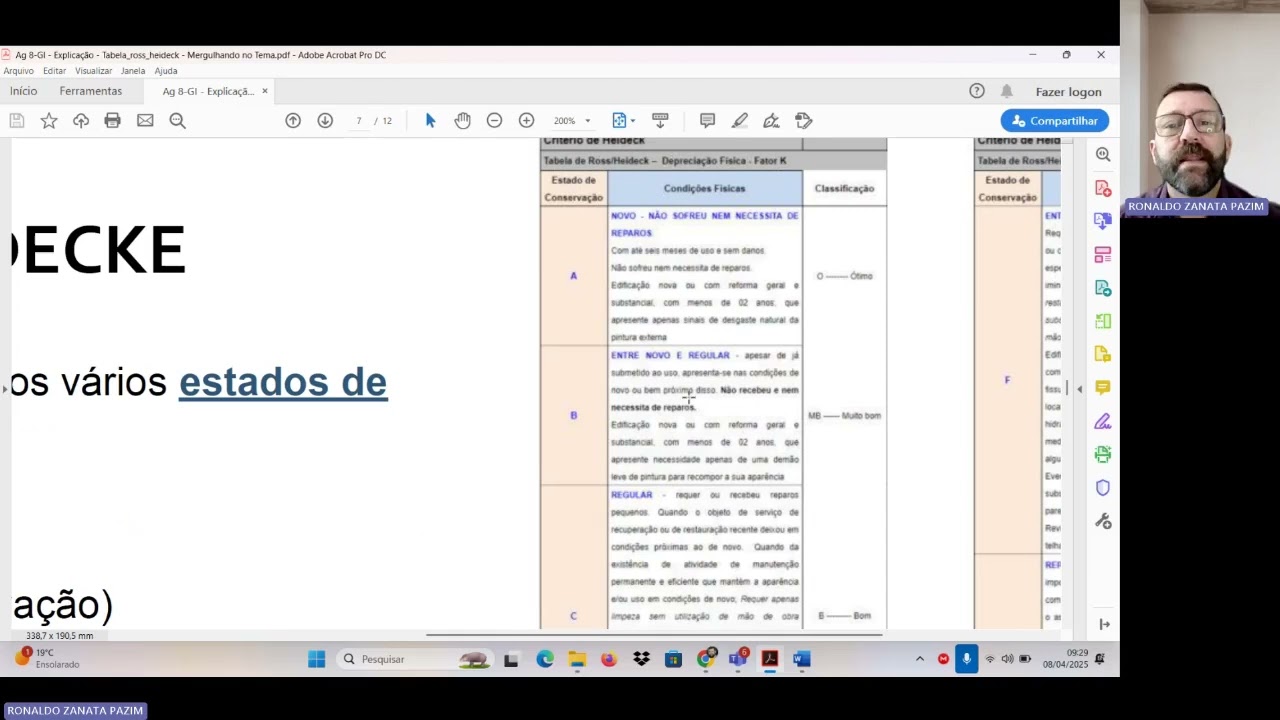1280x720 pixels.
Task: Open More Tools wrench in right pane
Action: pos(1103,521)
